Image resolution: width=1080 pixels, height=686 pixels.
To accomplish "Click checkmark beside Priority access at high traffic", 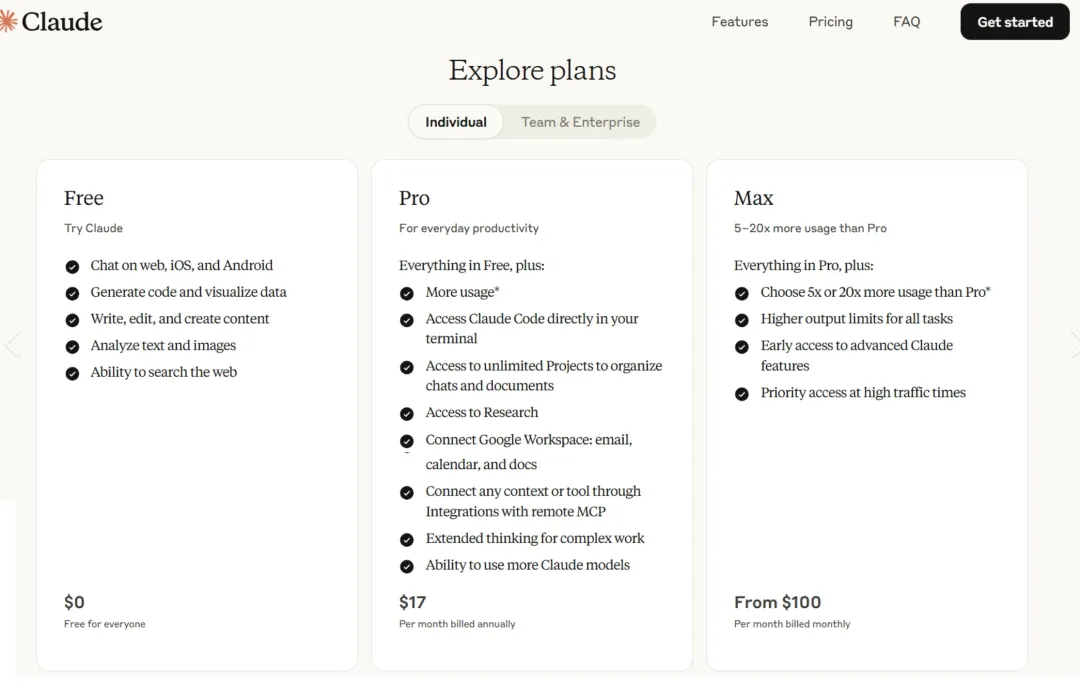I will pyautogui.click(x=742, y=394).
